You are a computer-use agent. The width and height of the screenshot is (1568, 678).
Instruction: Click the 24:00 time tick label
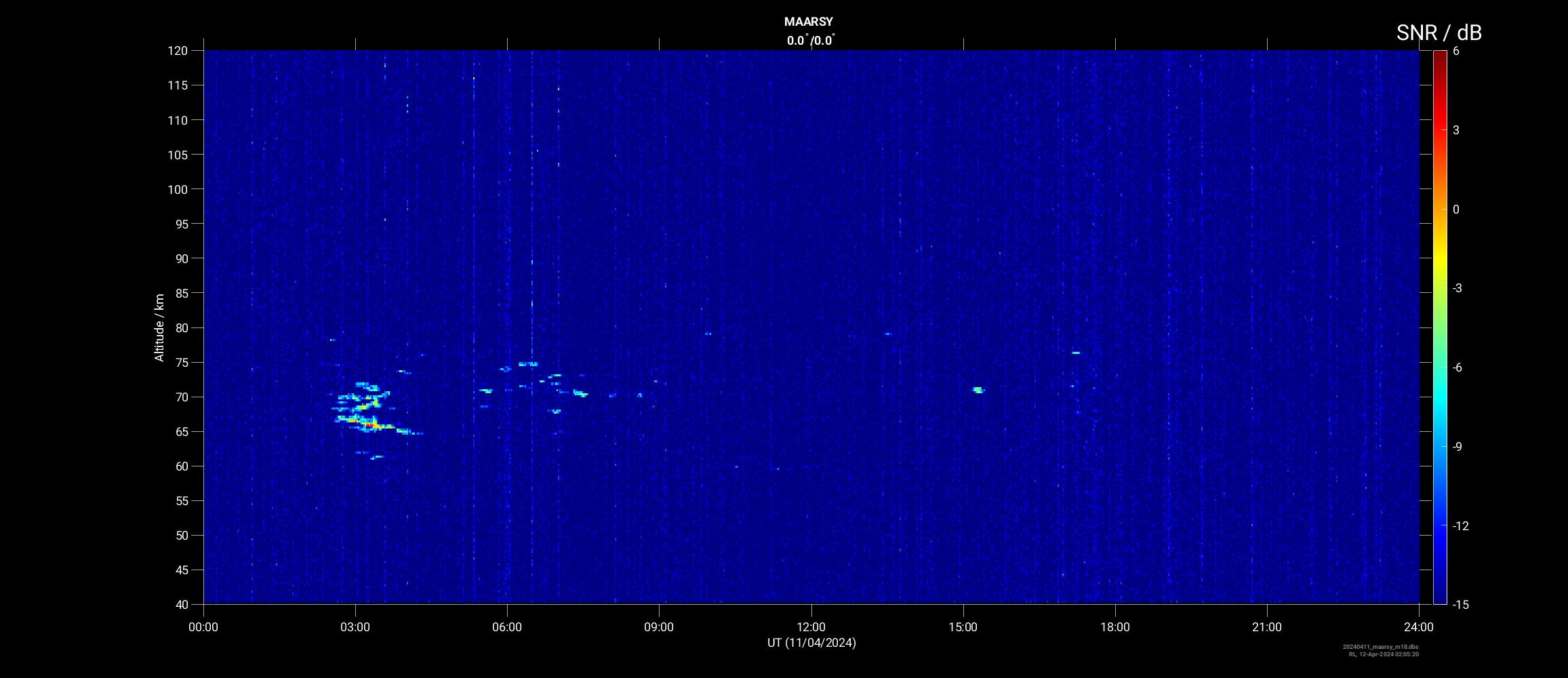coord(1419,627)
